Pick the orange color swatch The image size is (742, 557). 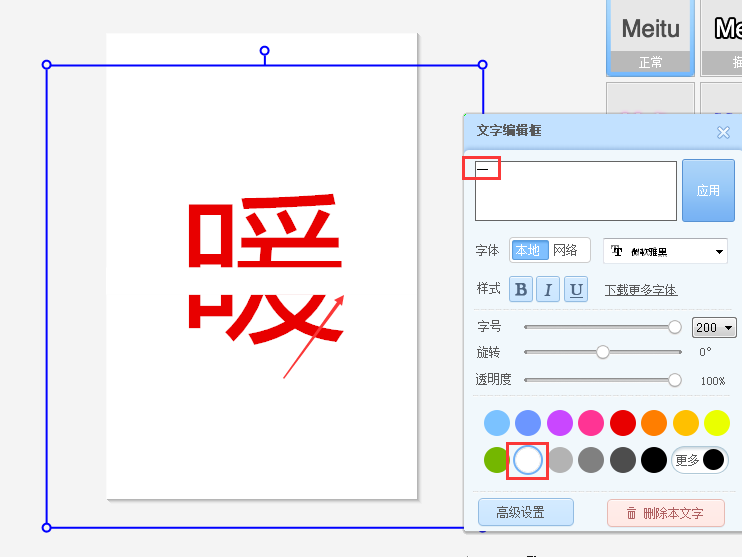[654, 423]
